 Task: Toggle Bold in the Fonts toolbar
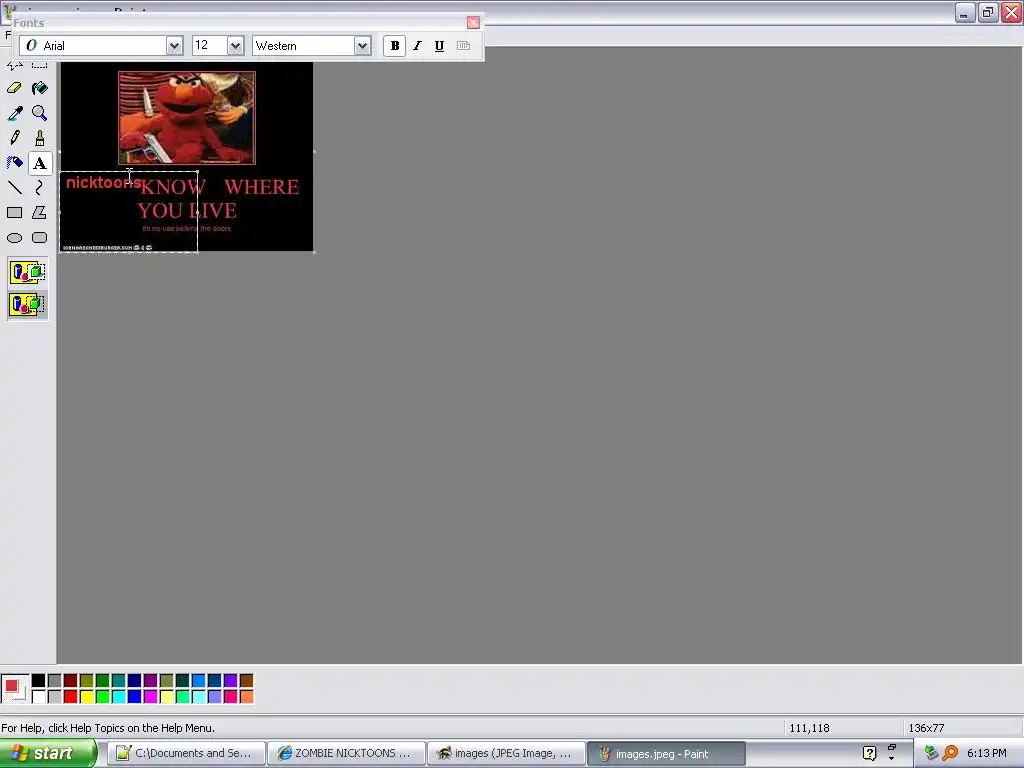(394, 46)
